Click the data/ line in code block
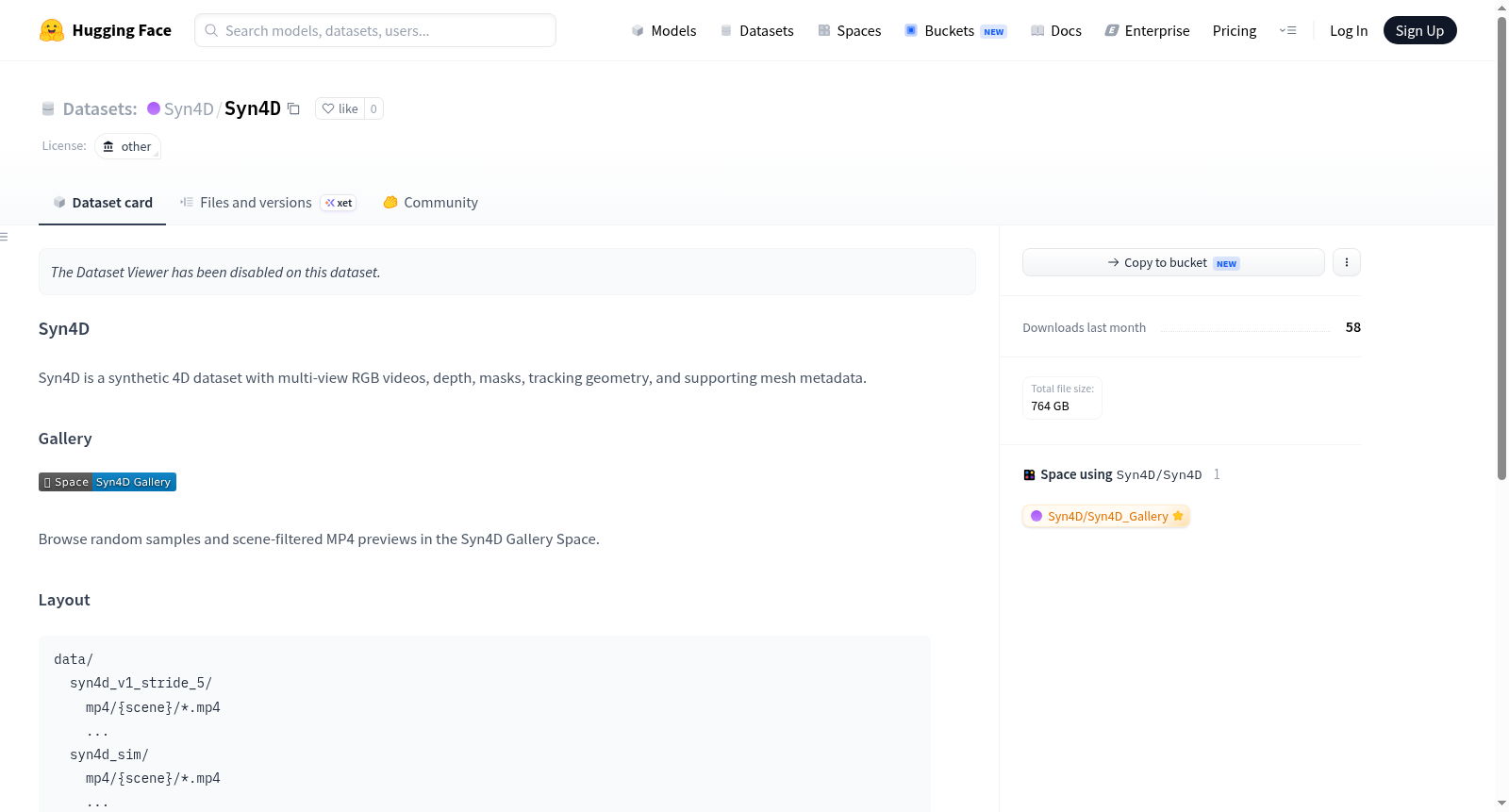 tap(74, 659)
